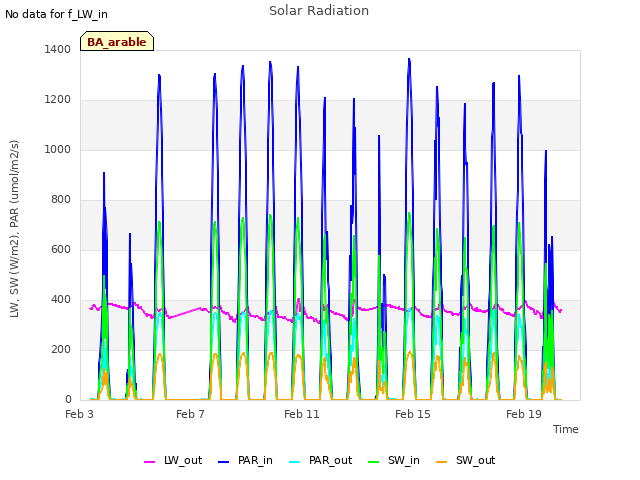Click the Feb 15 x-axis tick label
This screenshot has height=480, width=640.
pyautogui.click(x=413, y=414)
